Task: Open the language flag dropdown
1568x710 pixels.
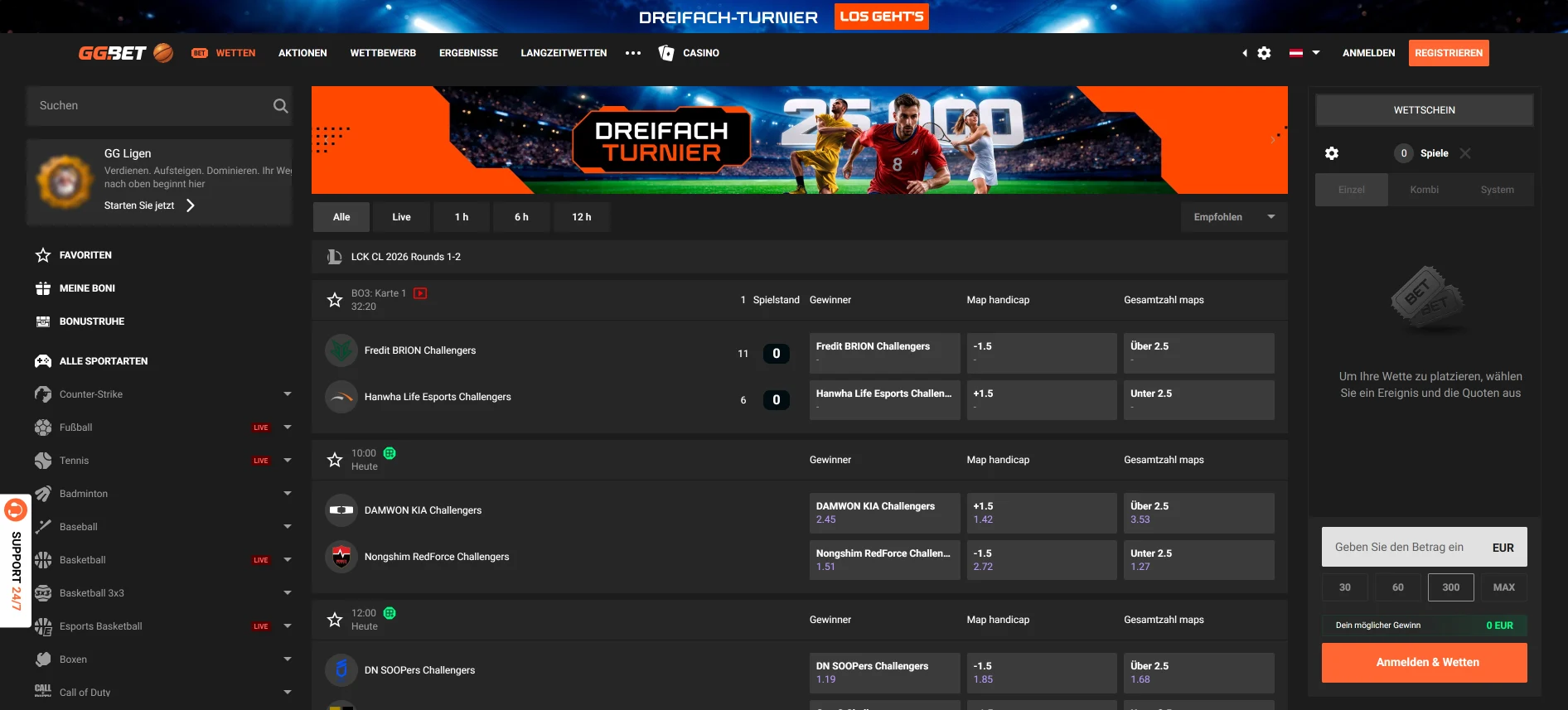Action: pyautogui.click(x=1304, y=53)
